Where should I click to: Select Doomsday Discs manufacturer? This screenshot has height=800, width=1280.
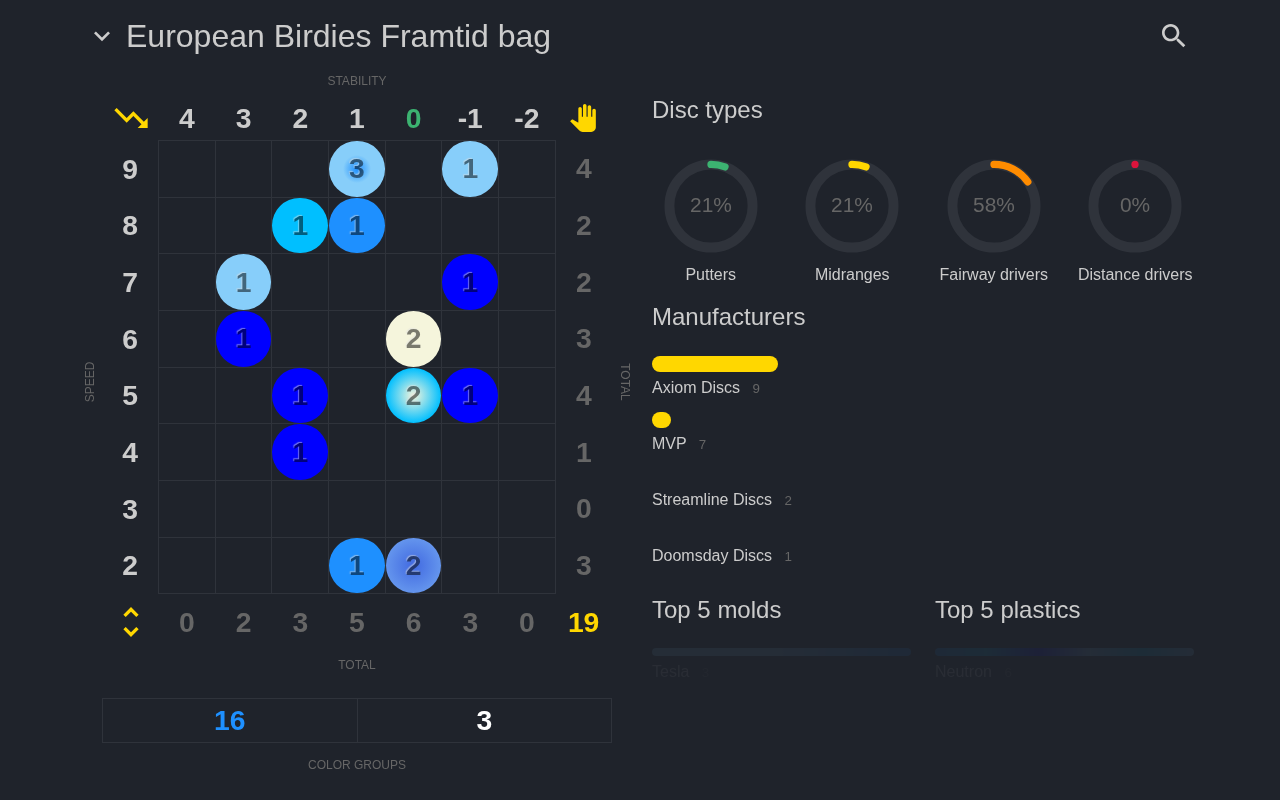pyautogui.click(x=712, y=555)
